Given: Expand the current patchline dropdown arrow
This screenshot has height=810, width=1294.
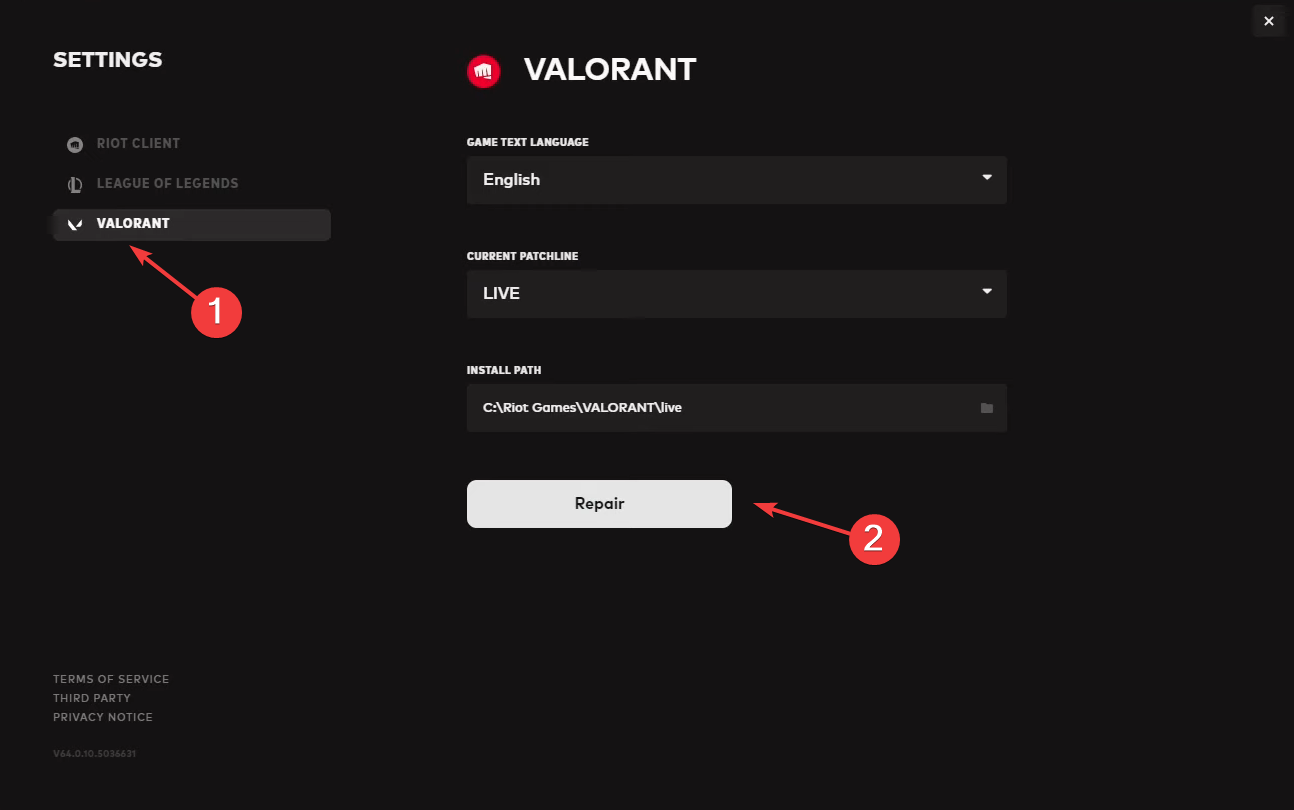Looking at the screenshot, I should (987, 292).
